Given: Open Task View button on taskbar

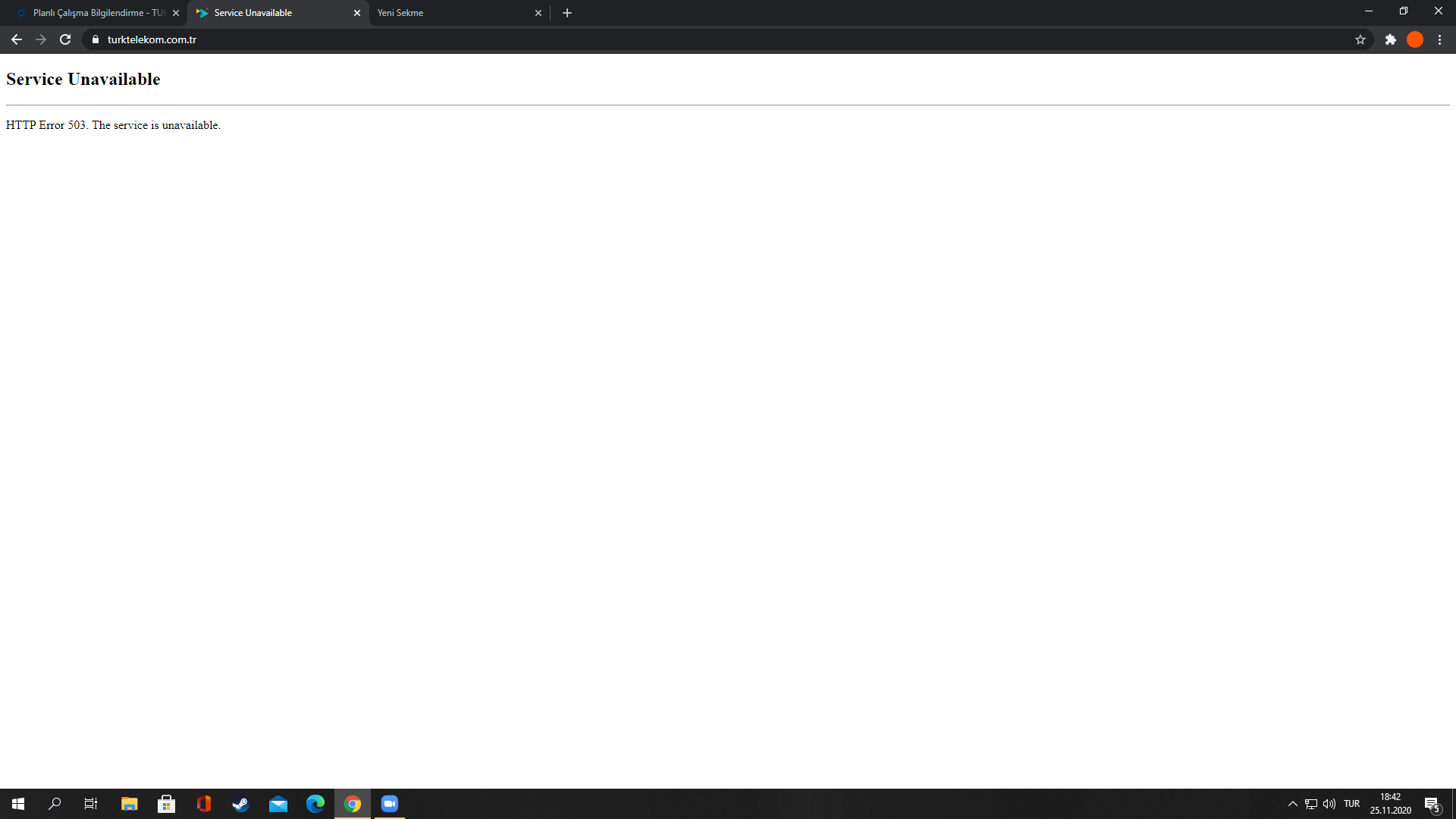Looking at the screenshot, I should (x=91, y=803).
